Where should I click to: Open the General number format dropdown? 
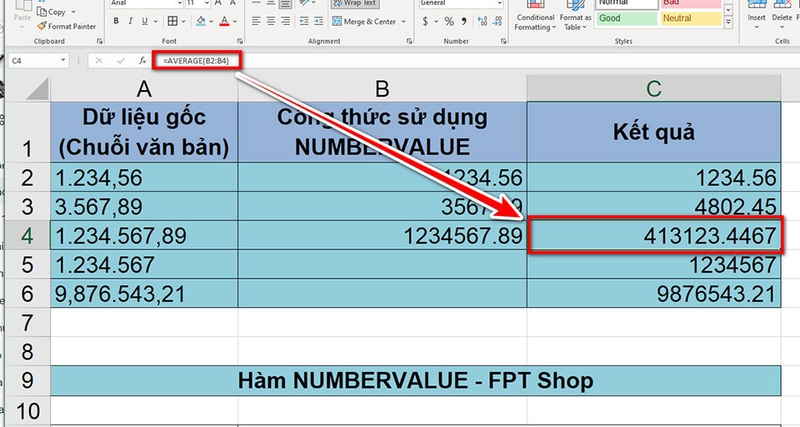click(498, 4)
